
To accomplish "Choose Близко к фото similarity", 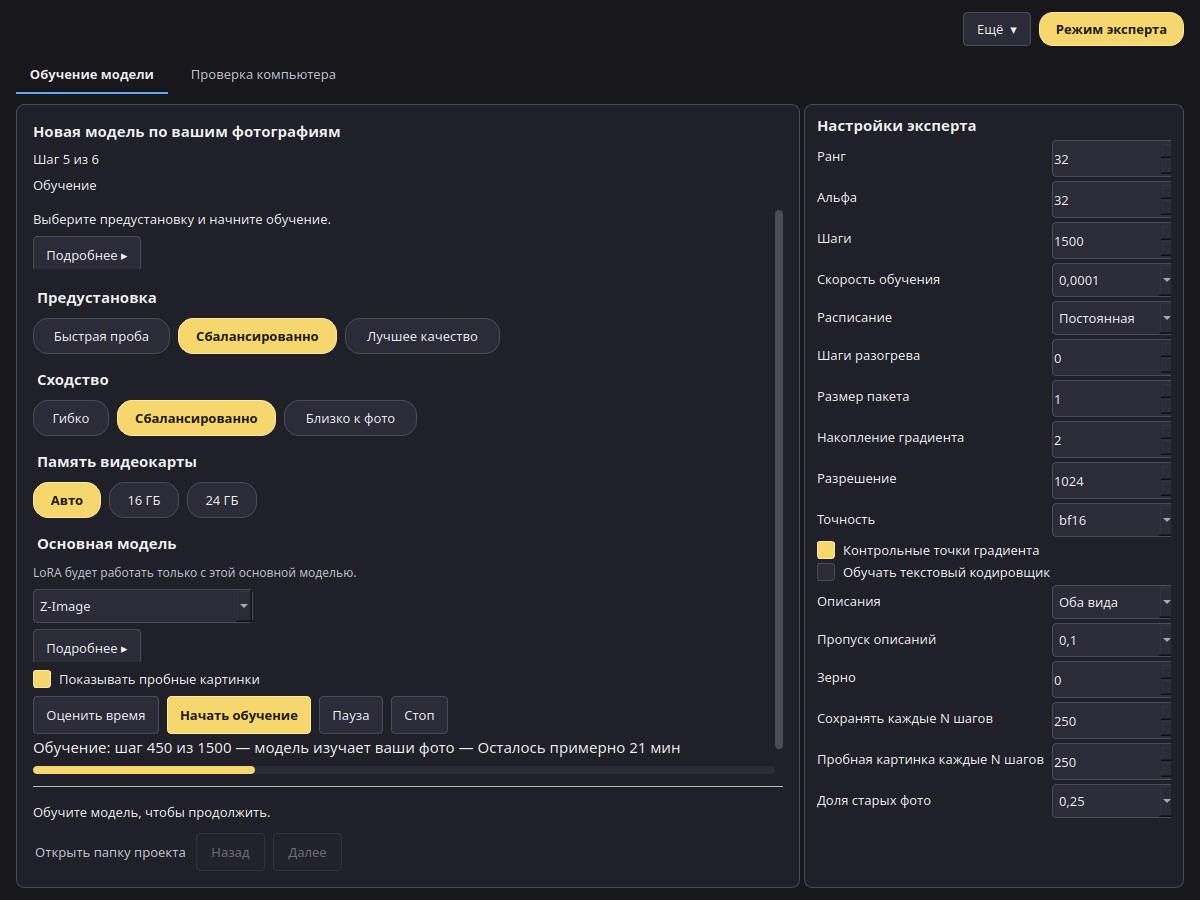I will pos(350,418).
